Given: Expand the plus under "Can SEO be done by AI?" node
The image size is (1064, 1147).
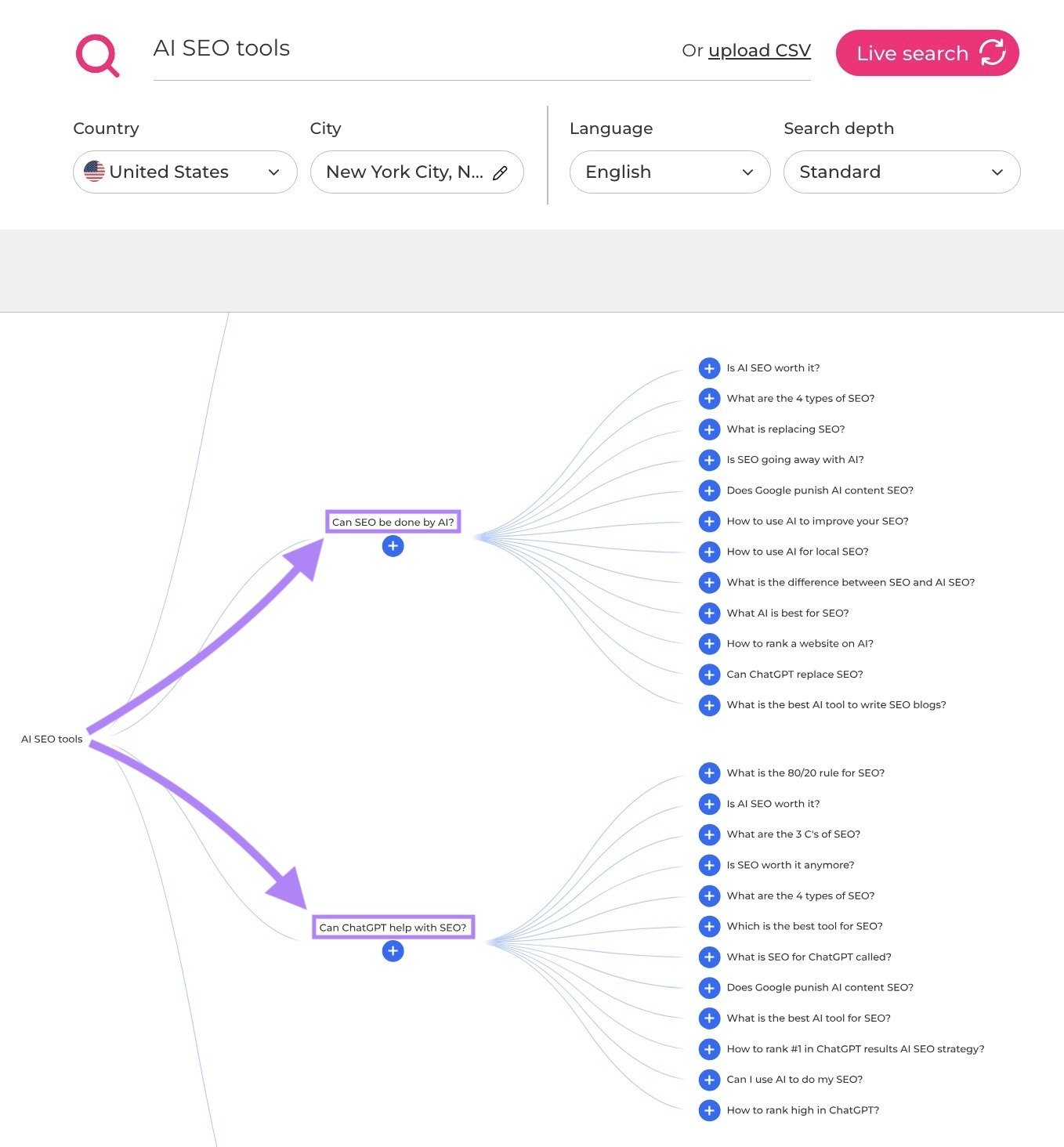Looking at the screenshot, I should coord(393,546).
